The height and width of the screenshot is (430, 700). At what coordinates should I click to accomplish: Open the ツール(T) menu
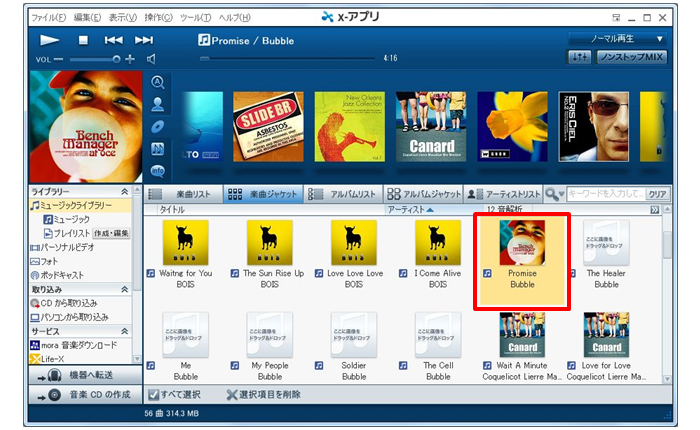[196, 17]
